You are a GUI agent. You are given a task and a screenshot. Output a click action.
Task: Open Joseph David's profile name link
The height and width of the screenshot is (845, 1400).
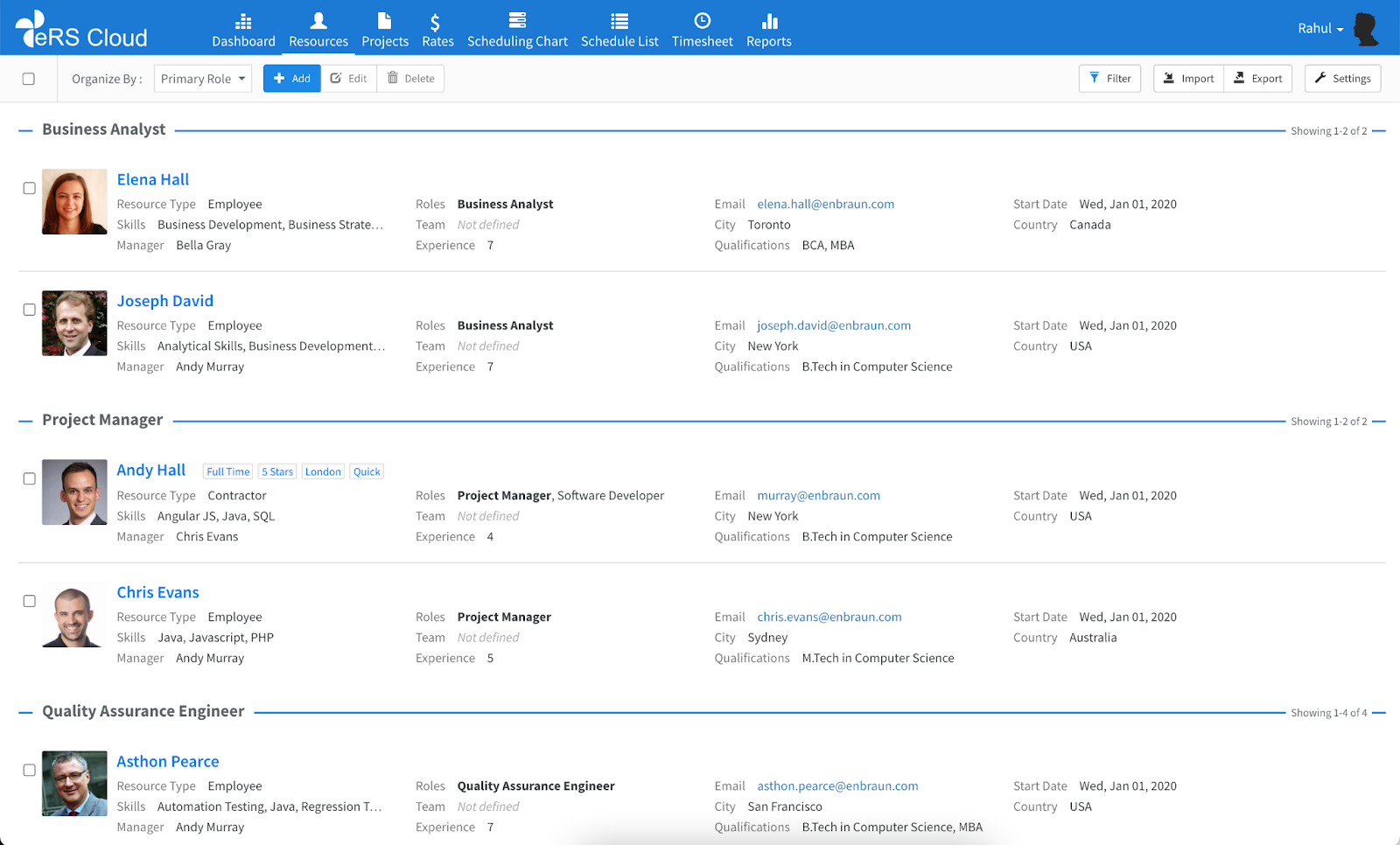tap(165, 301)
